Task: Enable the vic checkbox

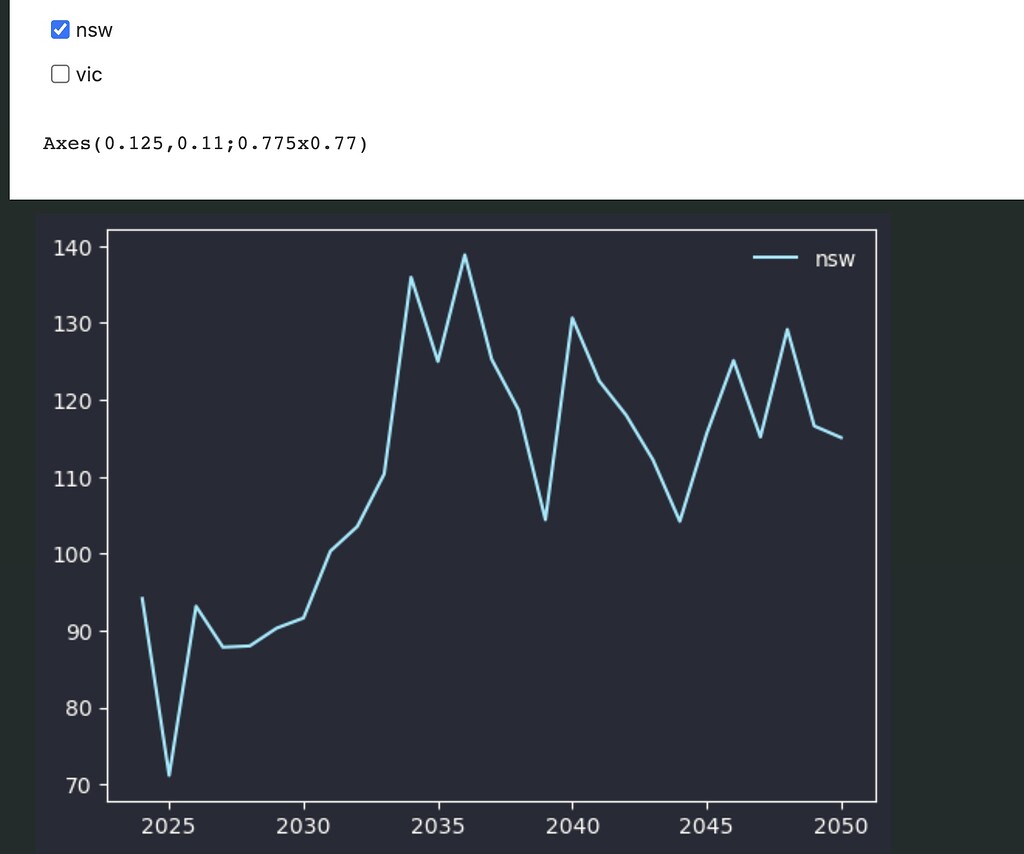Action: click(60, 74)
